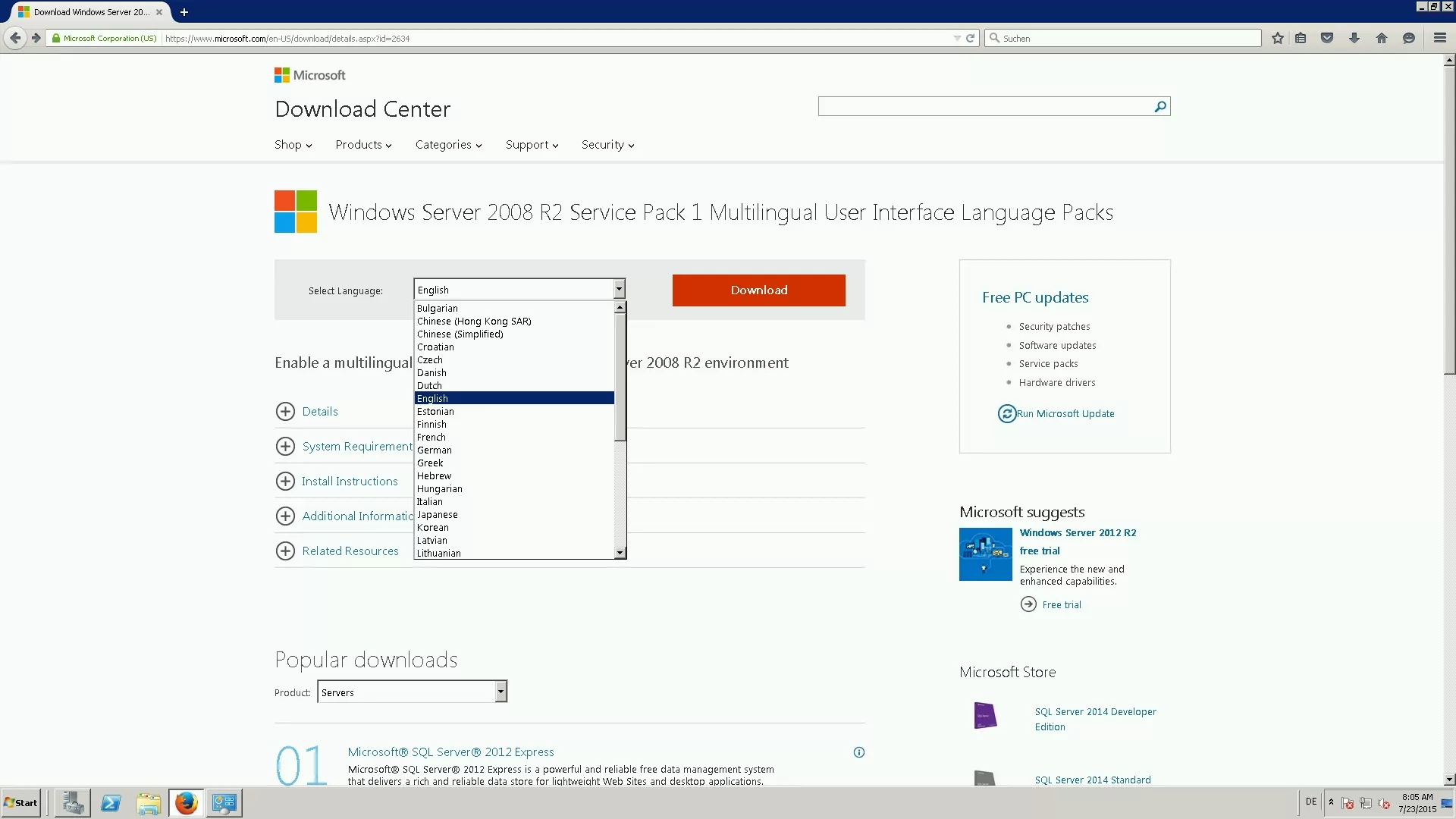
Task: Click the DE language indicator in tray
Action: pos(1311,802)
